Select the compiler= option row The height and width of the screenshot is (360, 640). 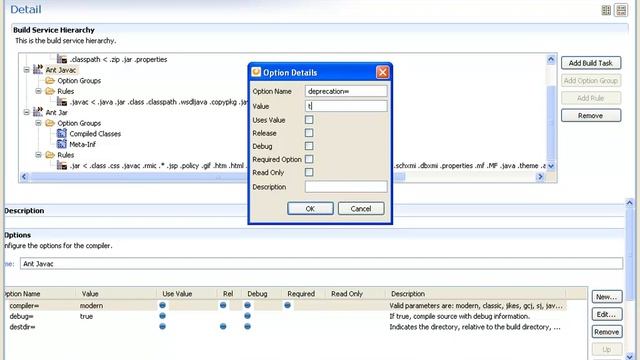(x=286, y=305)
